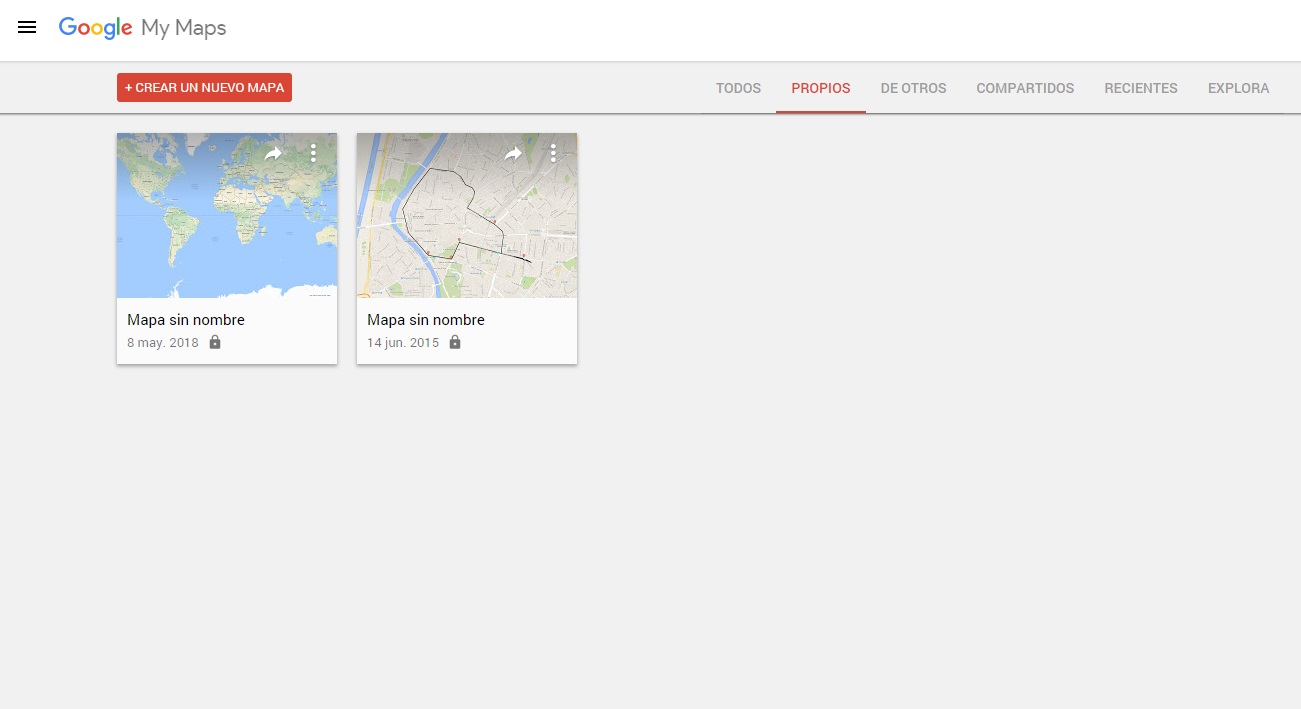Click 'Mapa sin nombre' title dated 8 may. 2018

186,320
